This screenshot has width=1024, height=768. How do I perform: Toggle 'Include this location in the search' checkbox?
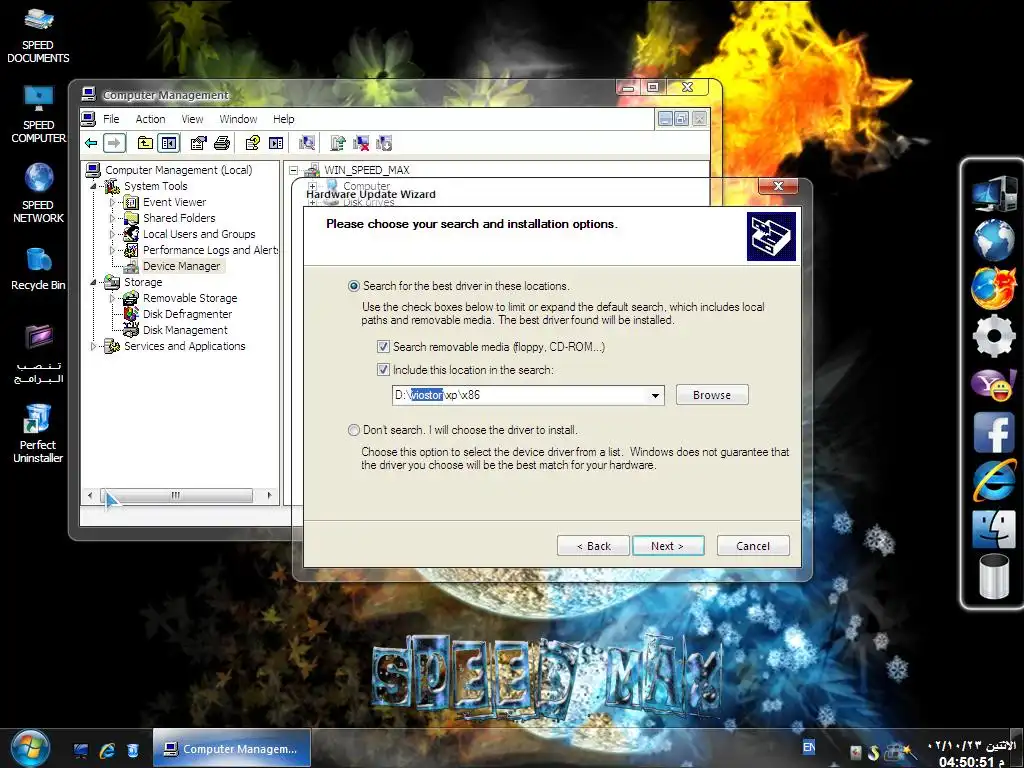(x=383, y=370)
